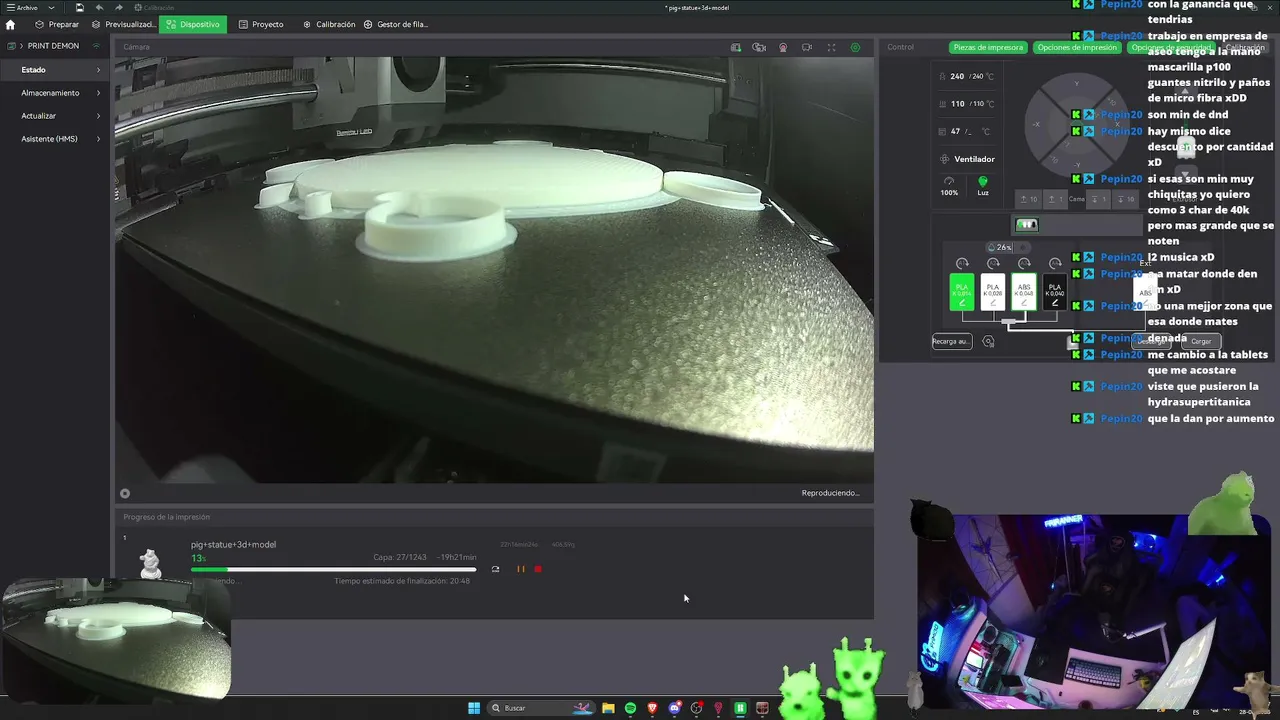Stop the current print job
Viewport: 1280px width, 720px height.
(538, 569)
